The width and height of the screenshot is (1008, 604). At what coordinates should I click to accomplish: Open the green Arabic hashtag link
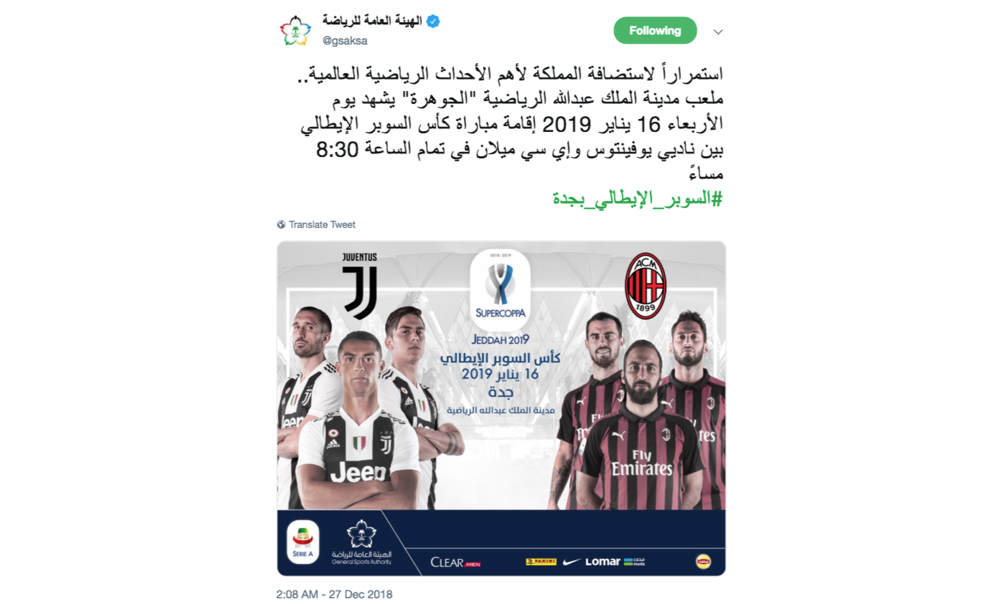637,199
